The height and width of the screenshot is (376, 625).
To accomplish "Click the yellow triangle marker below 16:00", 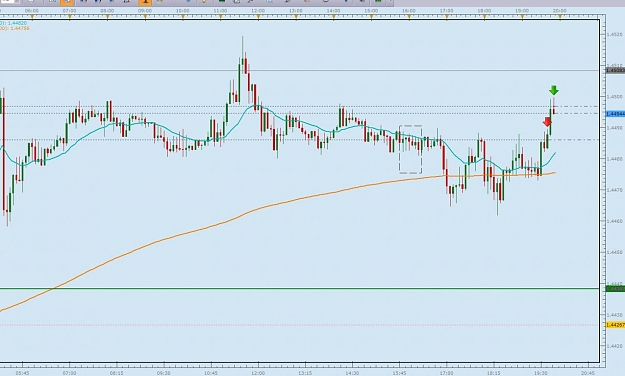I will pyautogui.click(x=409, y=17).
